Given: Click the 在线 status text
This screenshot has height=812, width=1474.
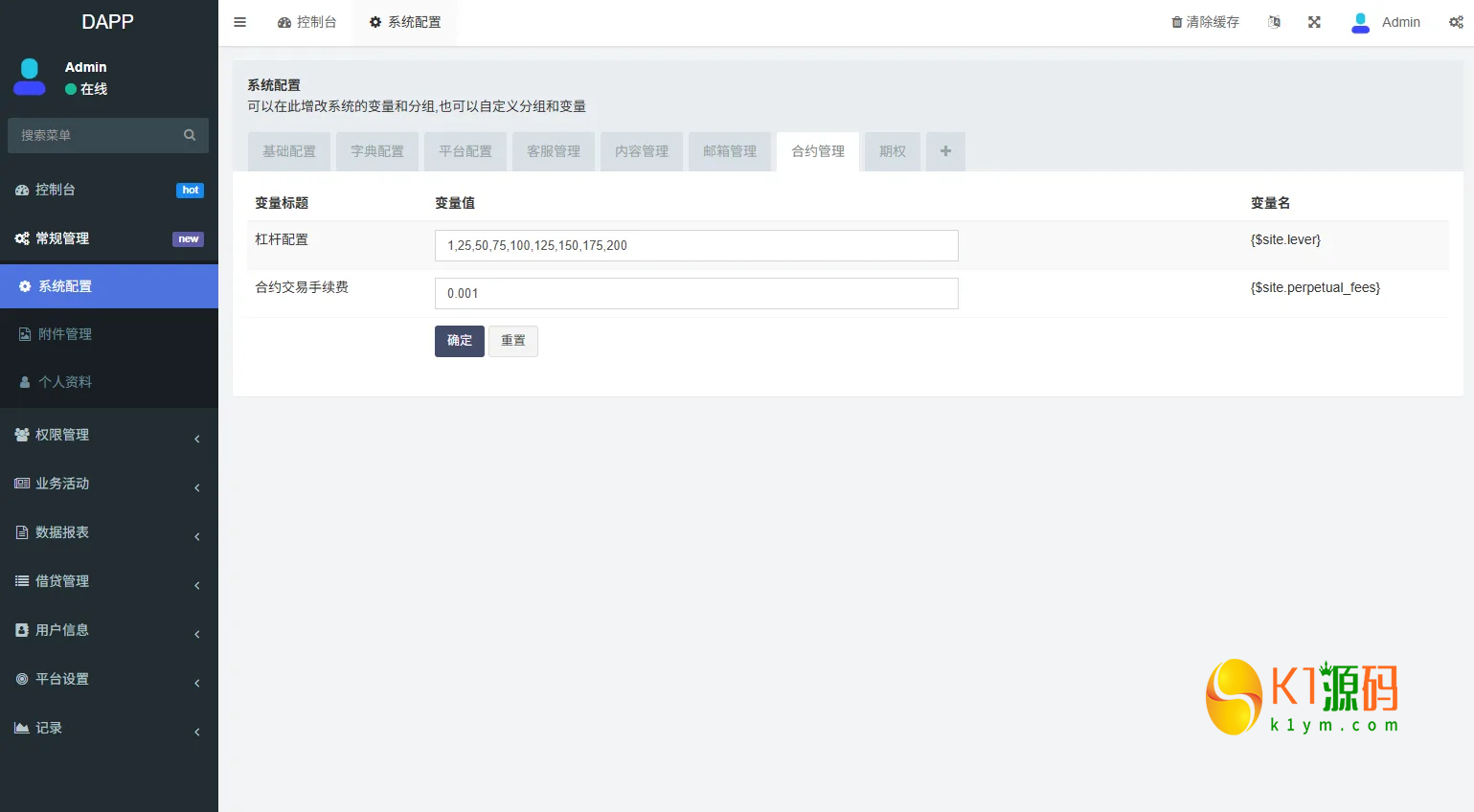Looking at the screenshot, I should point(94,89).
